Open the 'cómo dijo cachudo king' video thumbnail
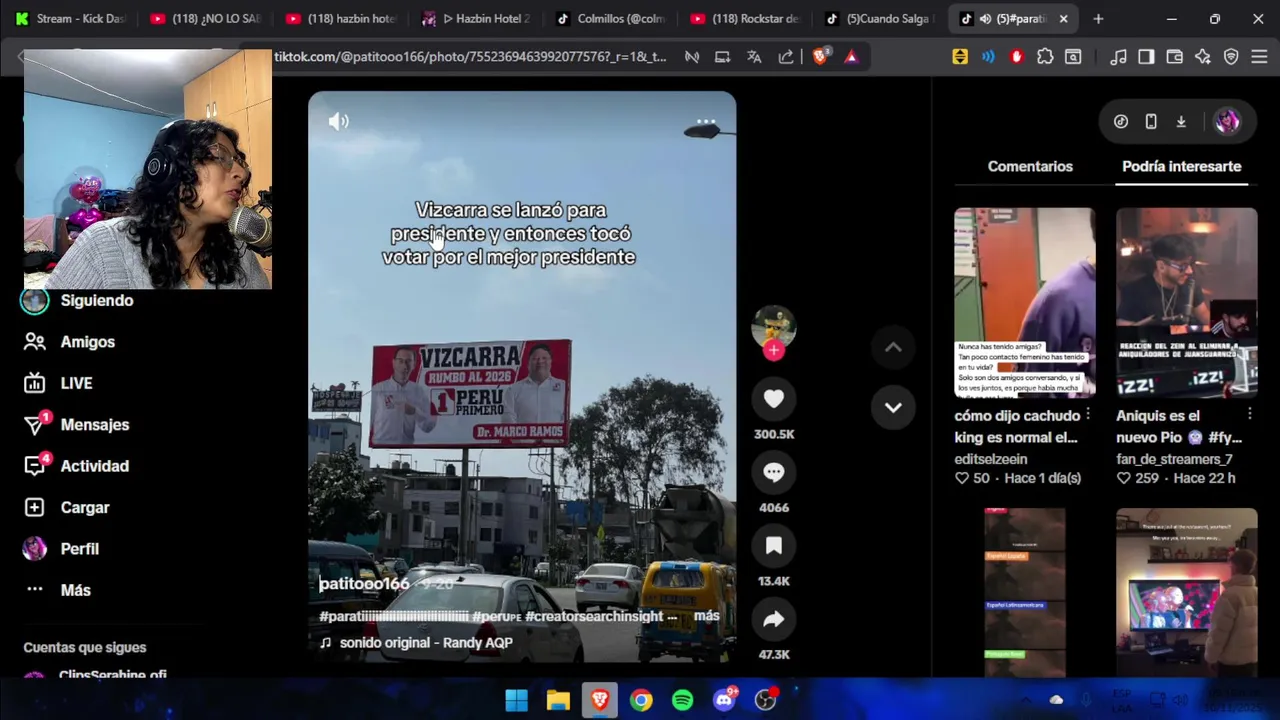The image size is (1280, 720). pyautogui.click(x=1024, y=302)
